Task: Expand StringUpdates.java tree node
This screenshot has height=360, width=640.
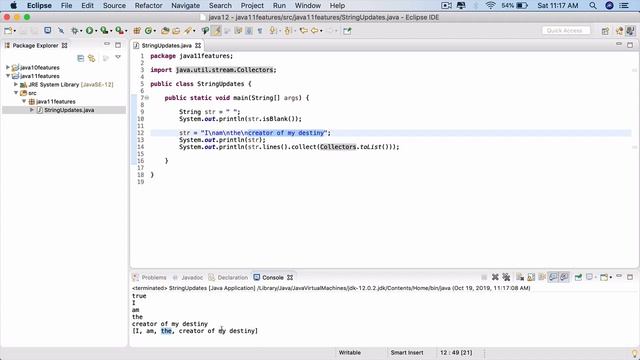Action: (32, 110)
